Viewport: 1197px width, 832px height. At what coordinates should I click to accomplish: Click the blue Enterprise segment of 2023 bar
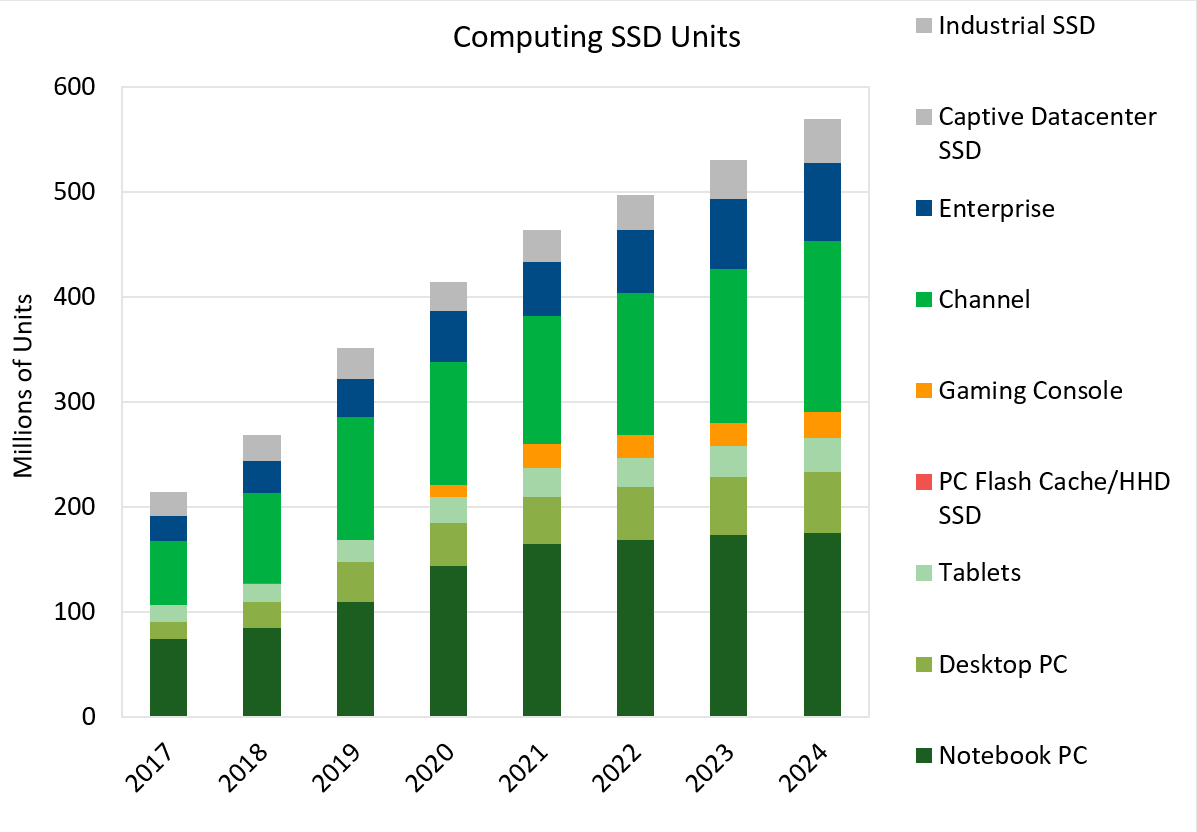coord(728,234)
